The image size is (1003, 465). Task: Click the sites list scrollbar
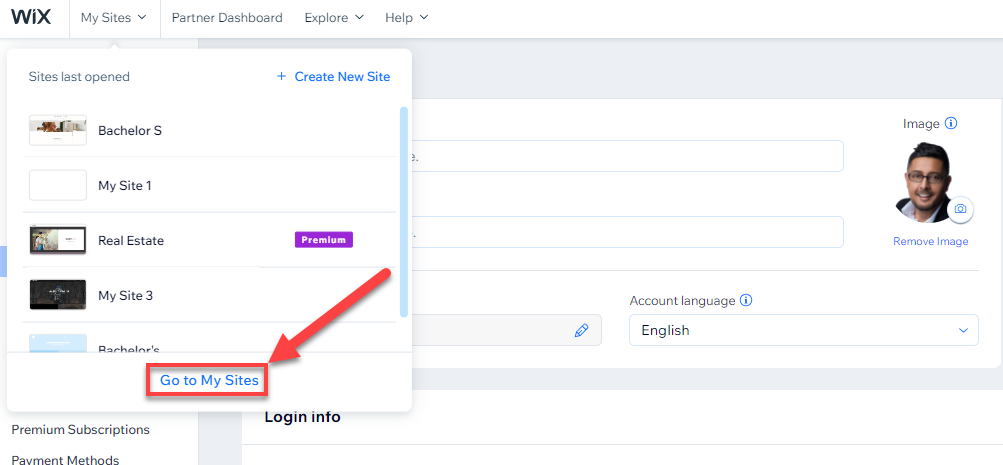pyautogui.click(x=404, y=212)
